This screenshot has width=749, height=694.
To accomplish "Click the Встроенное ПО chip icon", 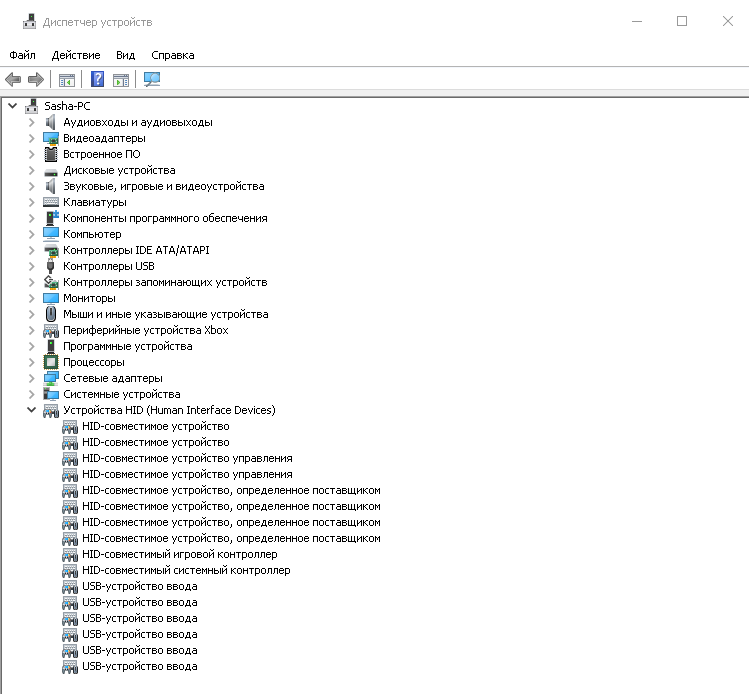I will 51,154.
